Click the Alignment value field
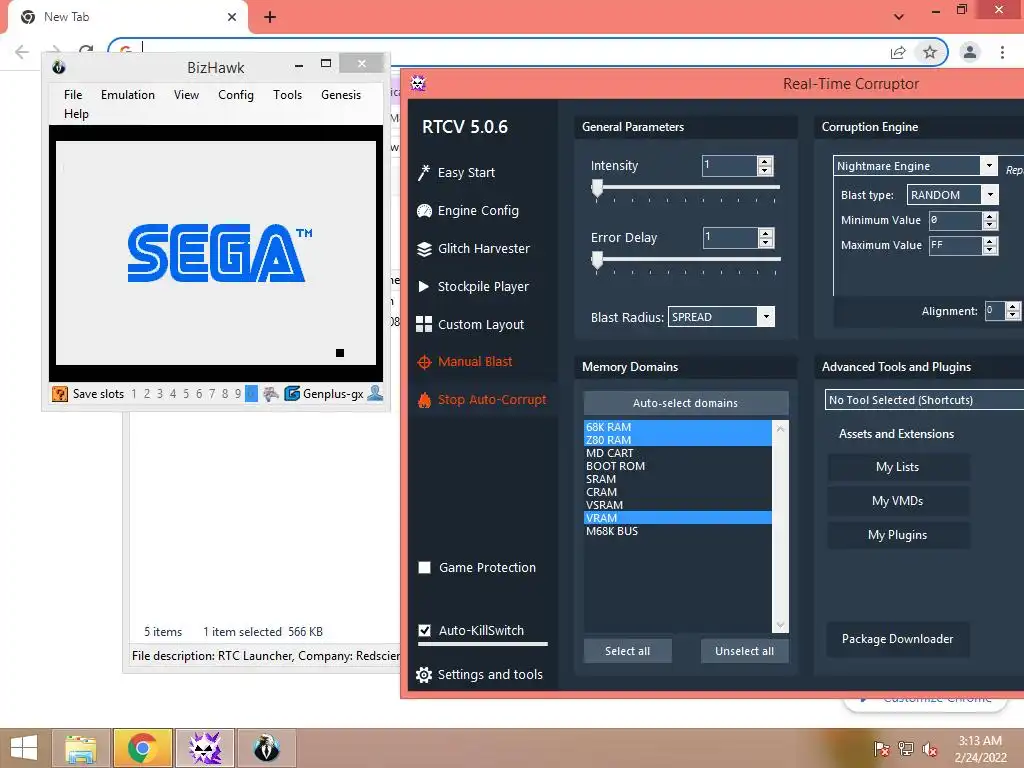Viewport: 1024px width, 768px height. [995, 311]
